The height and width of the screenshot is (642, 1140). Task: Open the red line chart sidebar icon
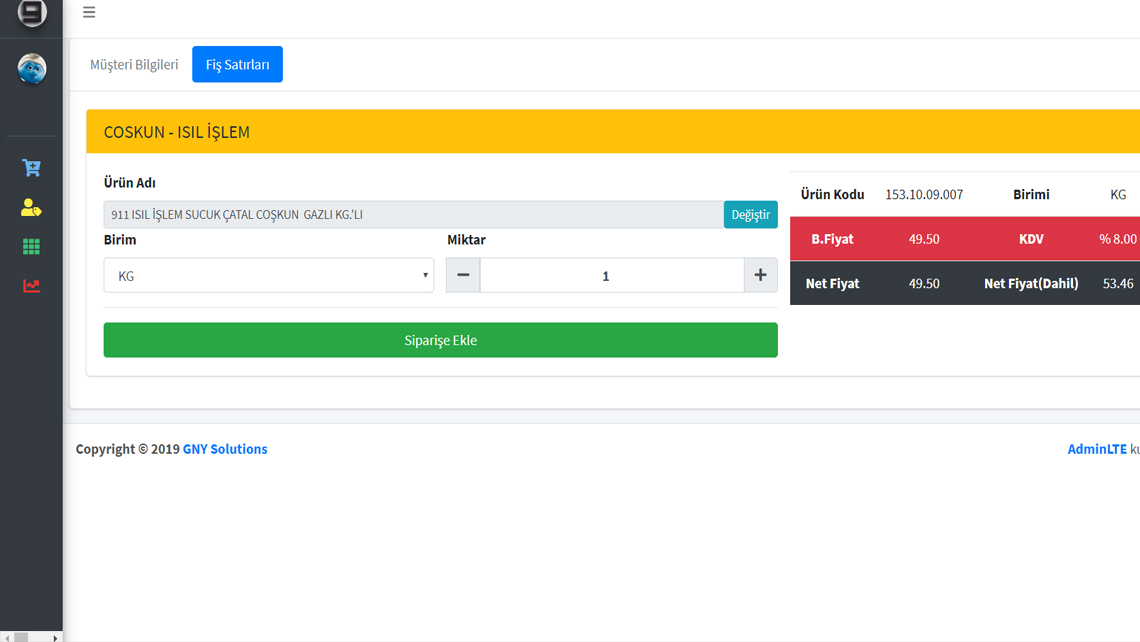31,286
